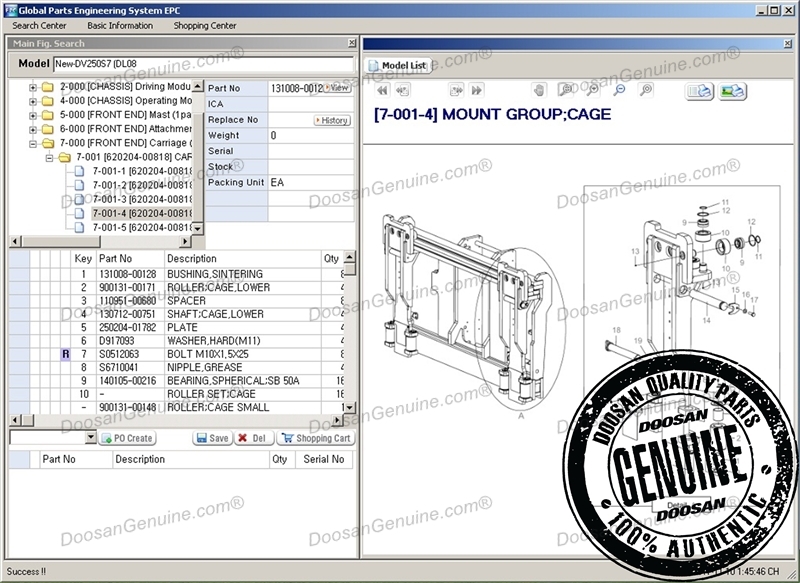Expand the 5-000 FRONT END Mast folder
The width and height of the screenshot is (800, 583).
33,115
